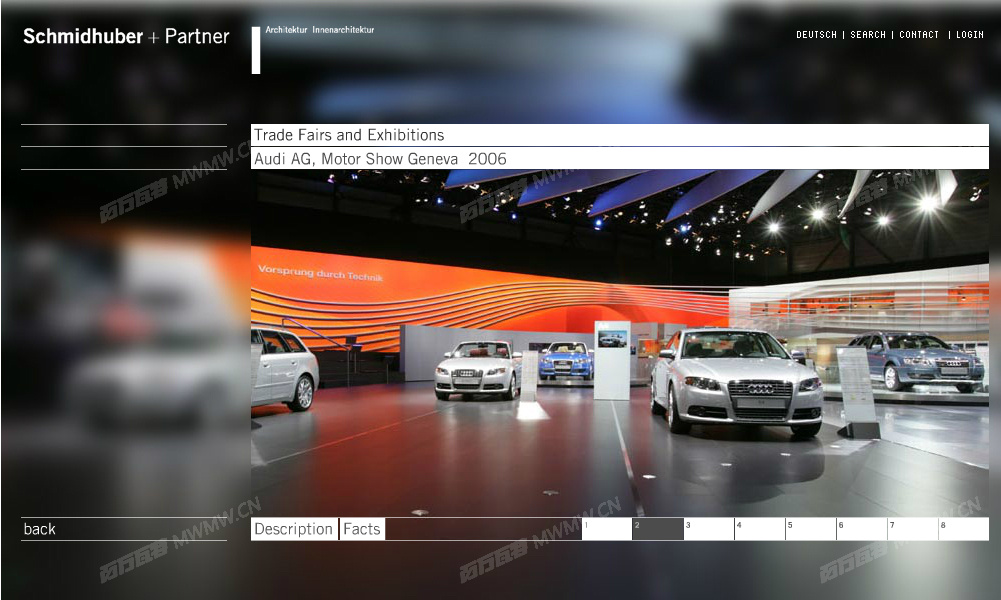The height and width of the screenshot is (600, 1001).
Task: Show gallery image 3
Action: click(709, 529)
